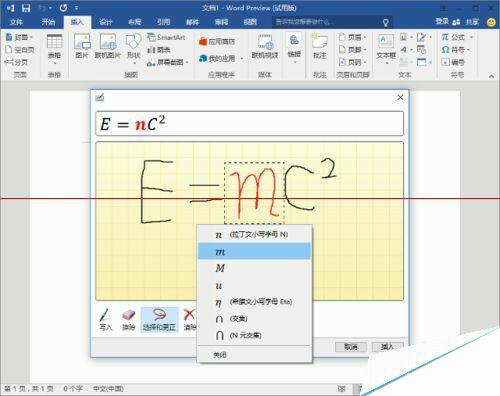This screenshot has height=396, width=500.
Task: Click the 编号 (Number) icon
Action: pyautogui.click(x=453, y=62)
